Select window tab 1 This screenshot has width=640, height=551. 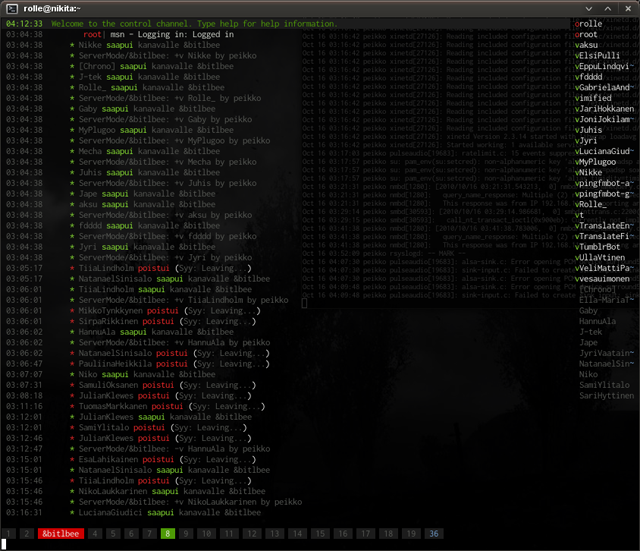(x=9, y=533)
